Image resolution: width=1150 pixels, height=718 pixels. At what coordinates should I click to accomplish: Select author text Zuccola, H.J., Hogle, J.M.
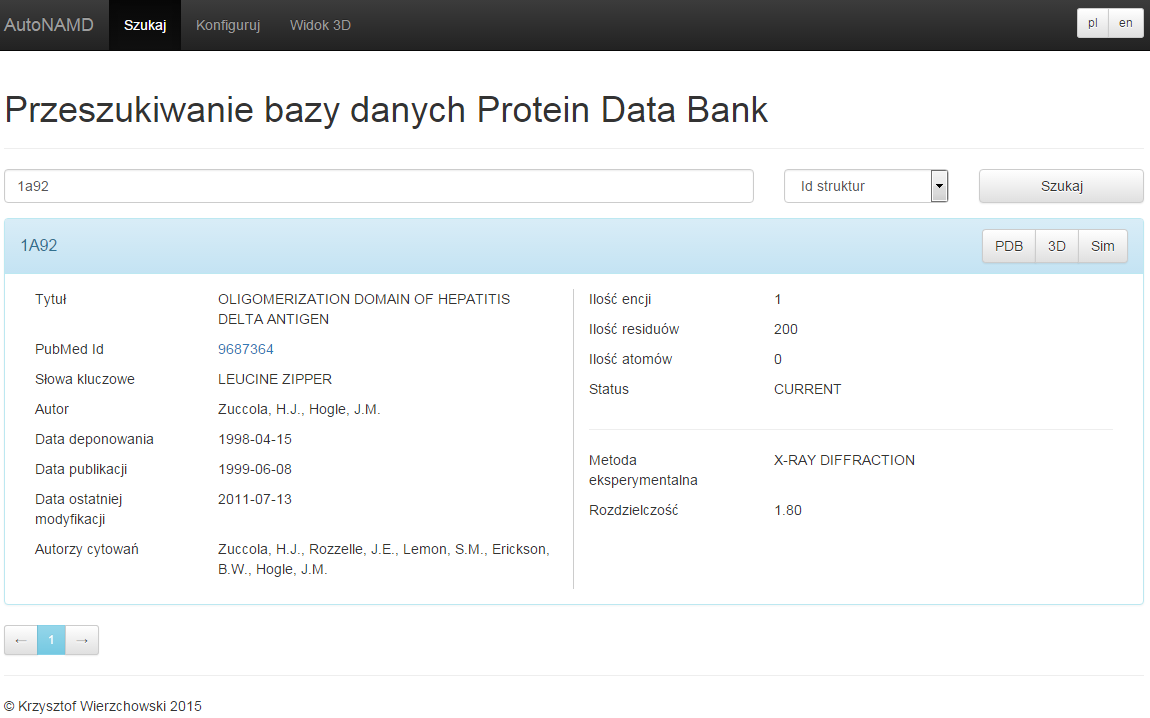299,409
